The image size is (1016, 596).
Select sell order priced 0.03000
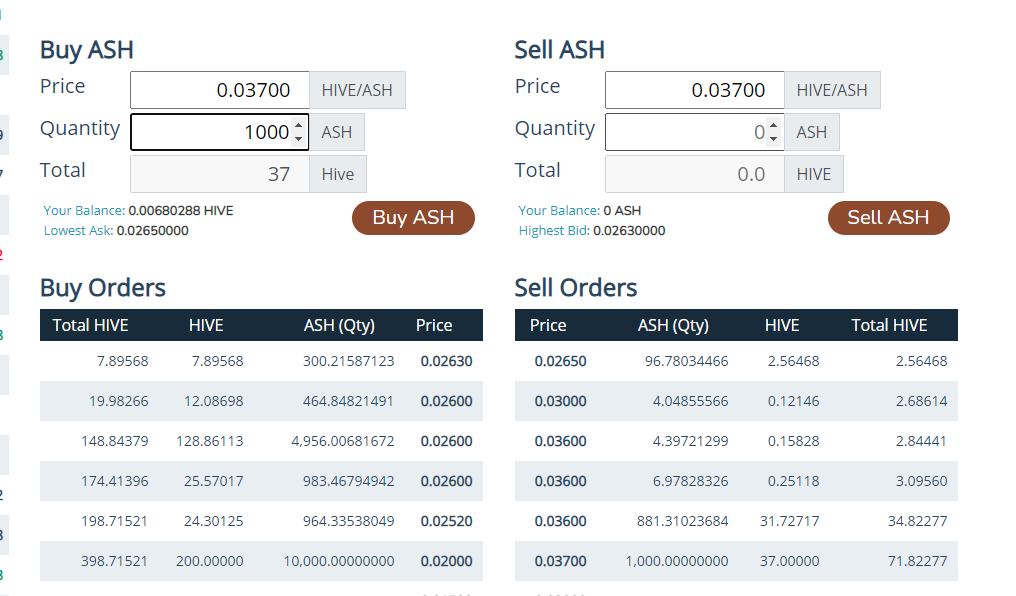pyautogui.click(x=736, y=401)
